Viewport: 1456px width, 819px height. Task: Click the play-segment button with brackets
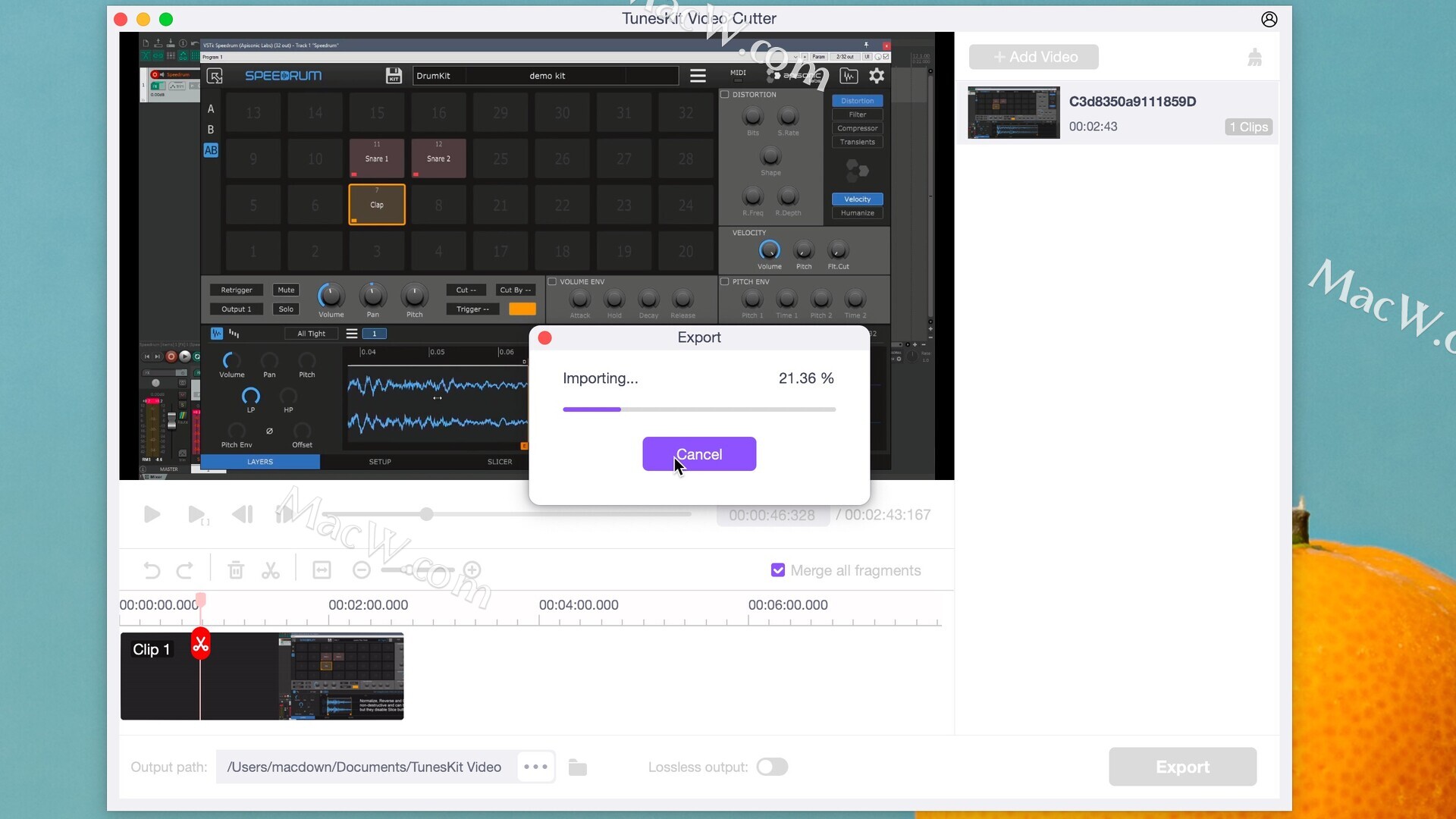click(x=198, y=515)
